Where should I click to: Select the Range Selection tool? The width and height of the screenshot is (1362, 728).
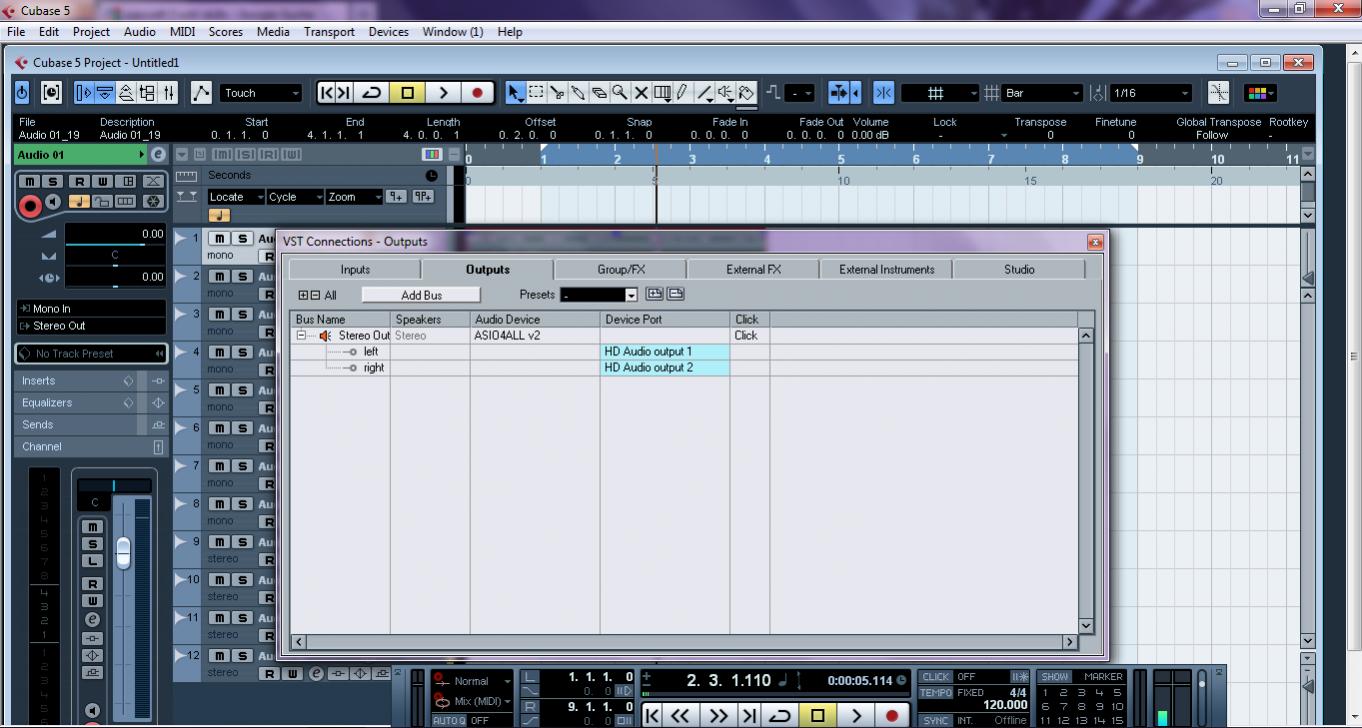pyautogui.click(x=536, y=93)
